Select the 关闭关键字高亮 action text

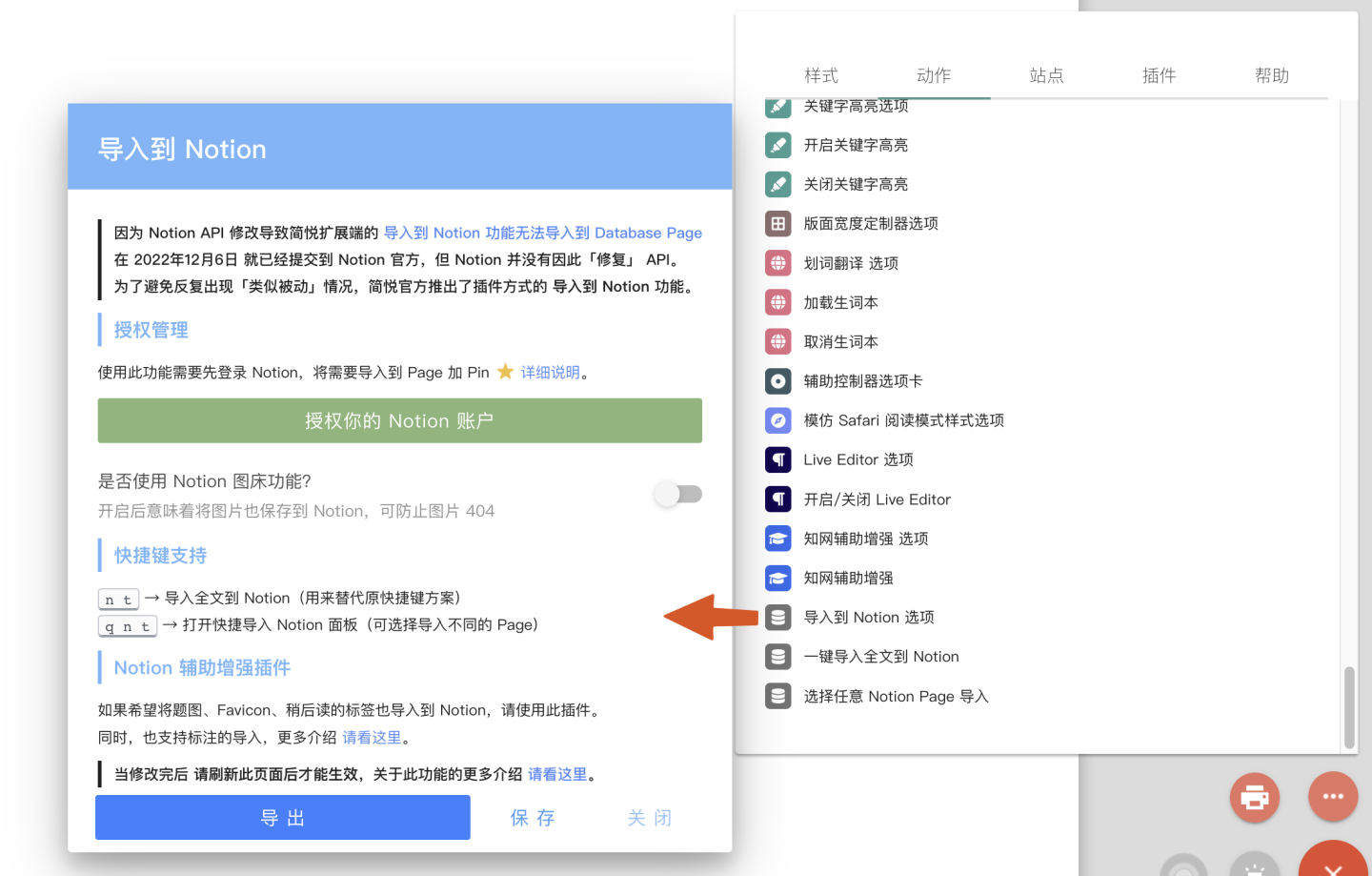856,184
